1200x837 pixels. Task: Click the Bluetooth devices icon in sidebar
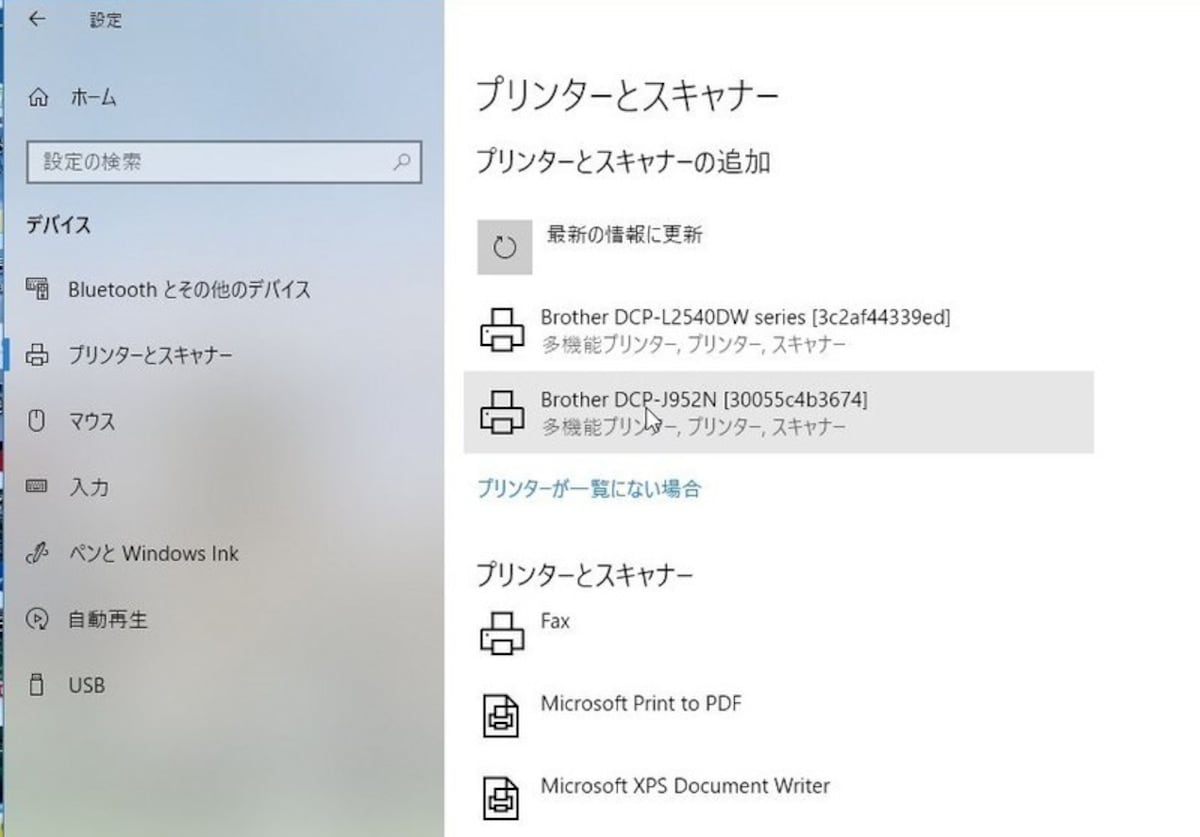pyautogui.click(x=37, y=289)
